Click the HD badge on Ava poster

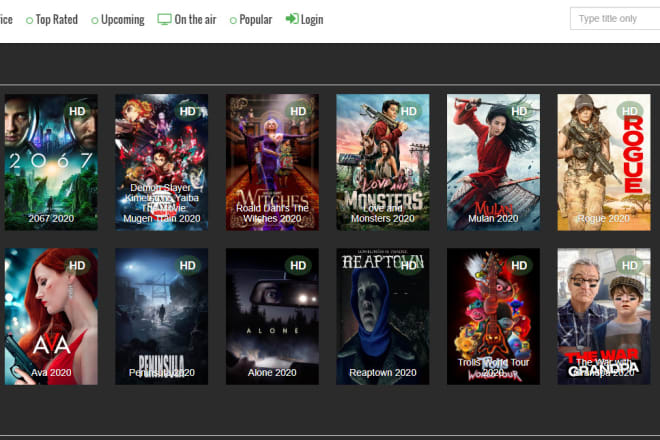click(77, 265)
